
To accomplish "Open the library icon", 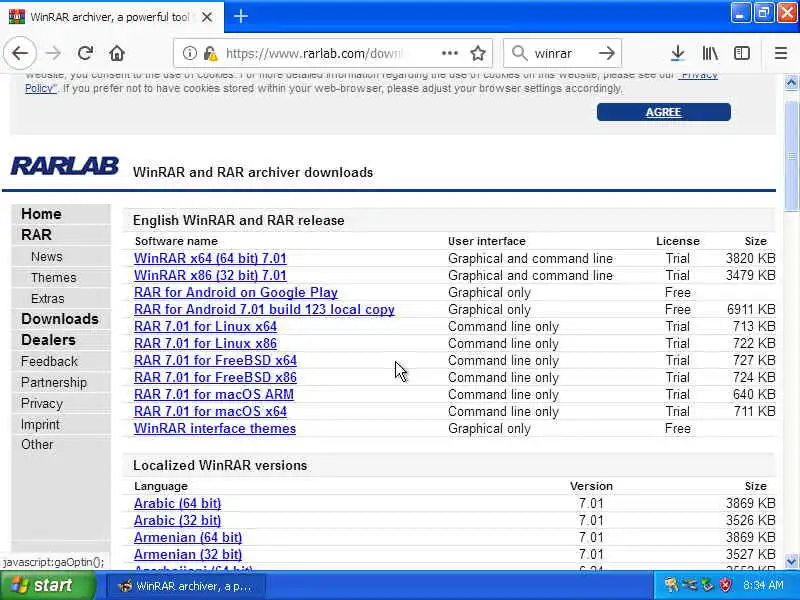I will pos(710,53).
